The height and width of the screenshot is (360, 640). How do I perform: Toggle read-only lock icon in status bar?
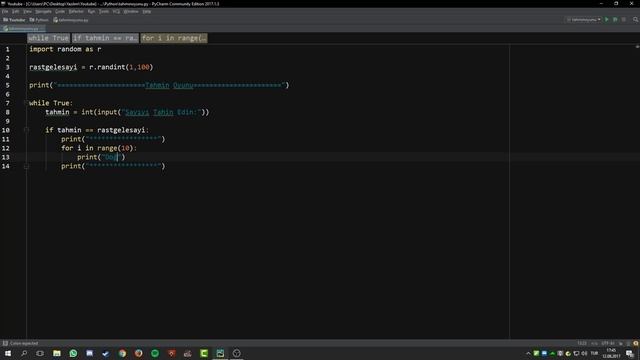pyautogui.click(x=621, y=343)
